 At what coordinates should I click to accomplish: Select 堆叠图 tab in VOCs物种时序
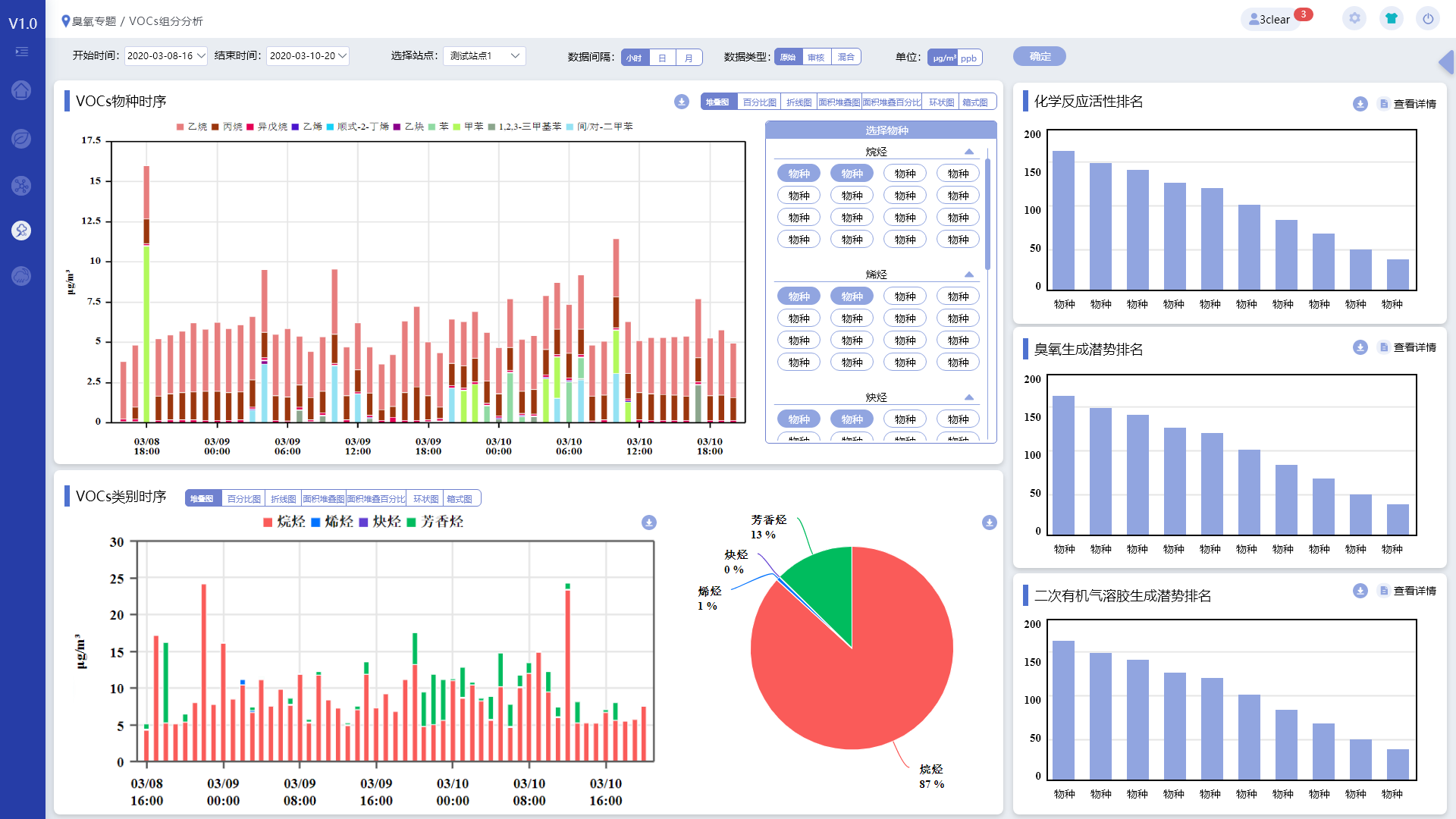coord(719,102)
